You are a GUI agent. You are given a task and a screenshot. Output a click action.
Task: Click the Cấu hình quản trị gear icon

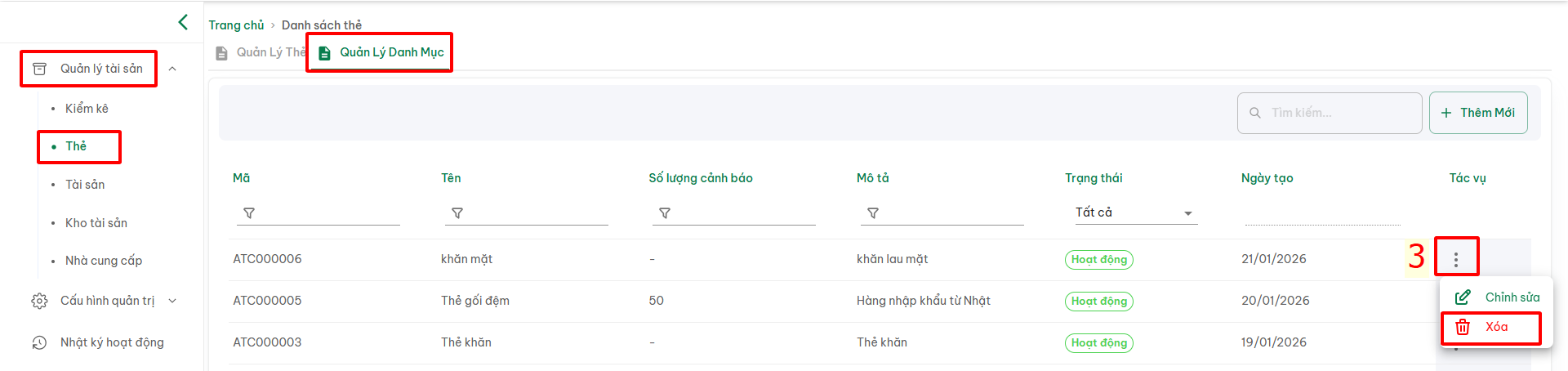pos(39,301)
